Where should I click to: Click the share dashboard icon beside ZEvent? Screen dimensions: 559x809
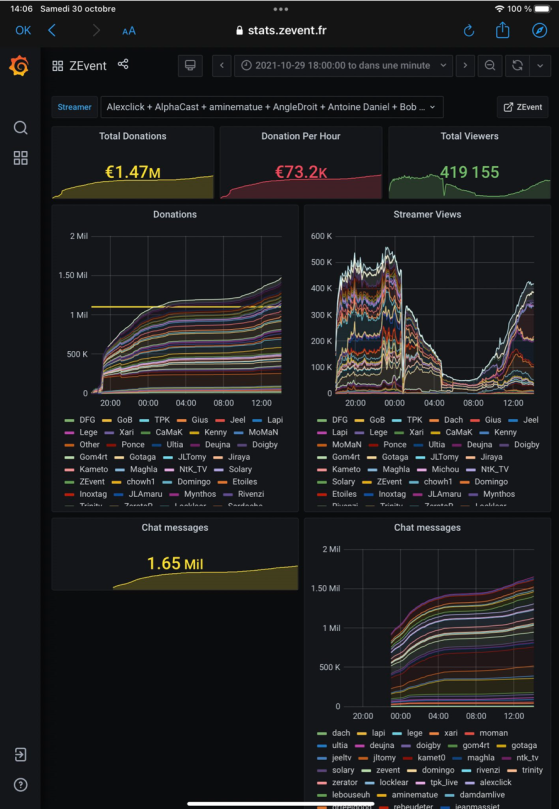pyautogui.click(x=123, y=64)
